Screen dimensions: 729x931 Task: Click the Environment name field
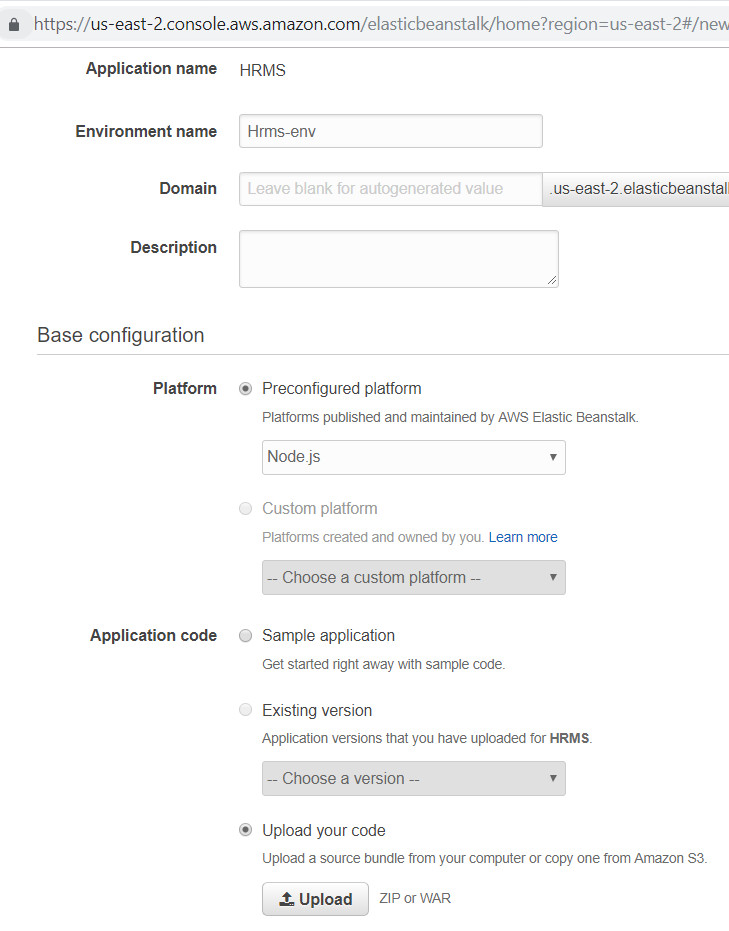point(390,131)
